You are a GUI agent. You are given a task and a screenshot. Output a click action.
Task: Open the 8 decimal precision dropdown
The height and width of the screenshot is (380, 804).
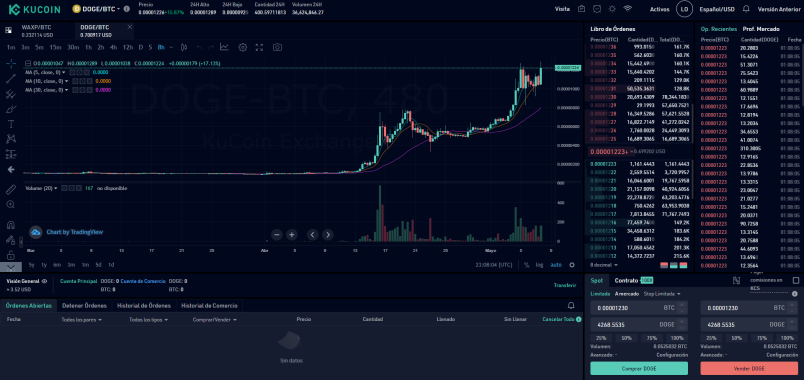(604, 265)
